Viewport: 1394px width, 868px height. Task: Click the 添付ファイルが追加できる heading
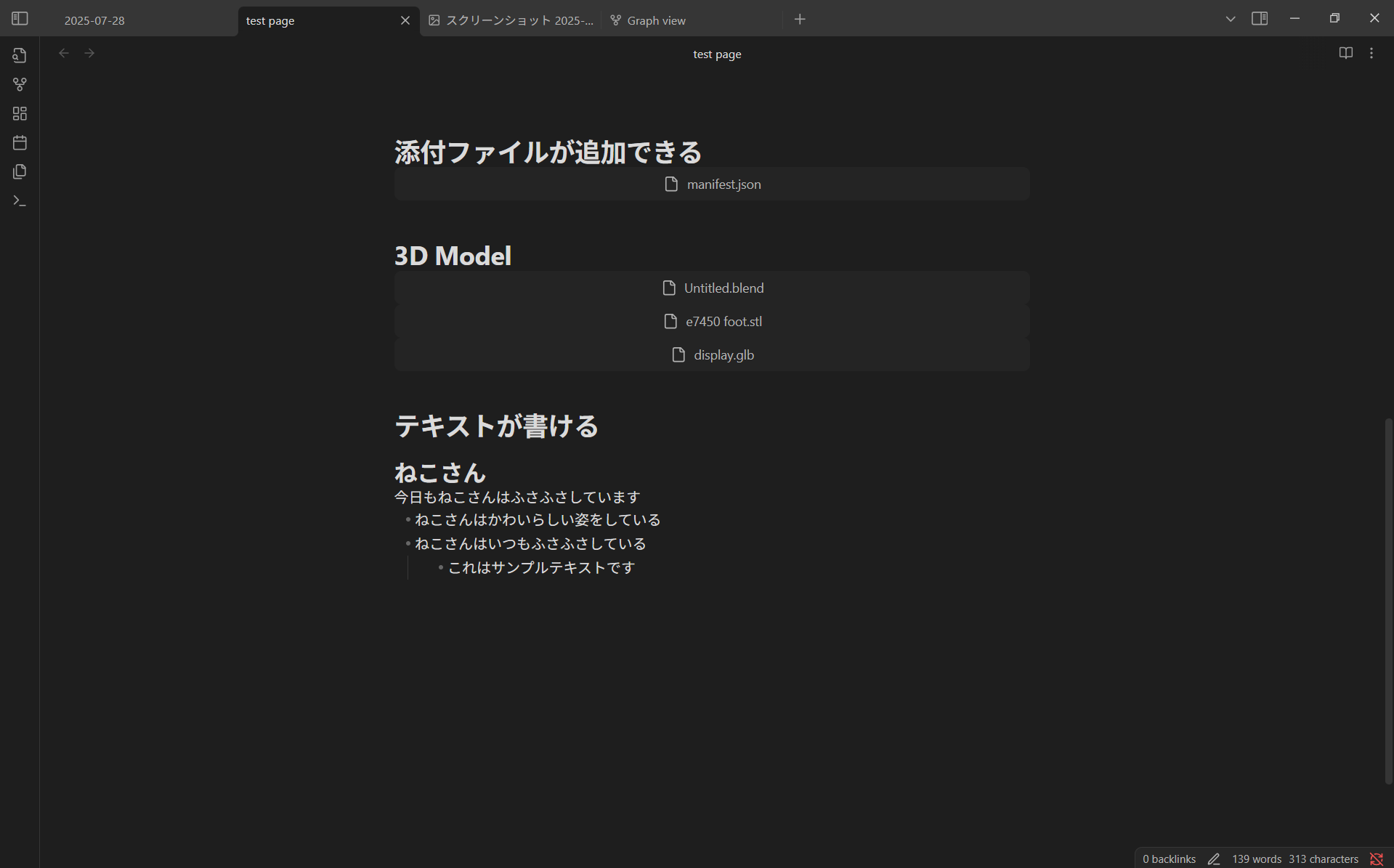(x=548, y=152)
